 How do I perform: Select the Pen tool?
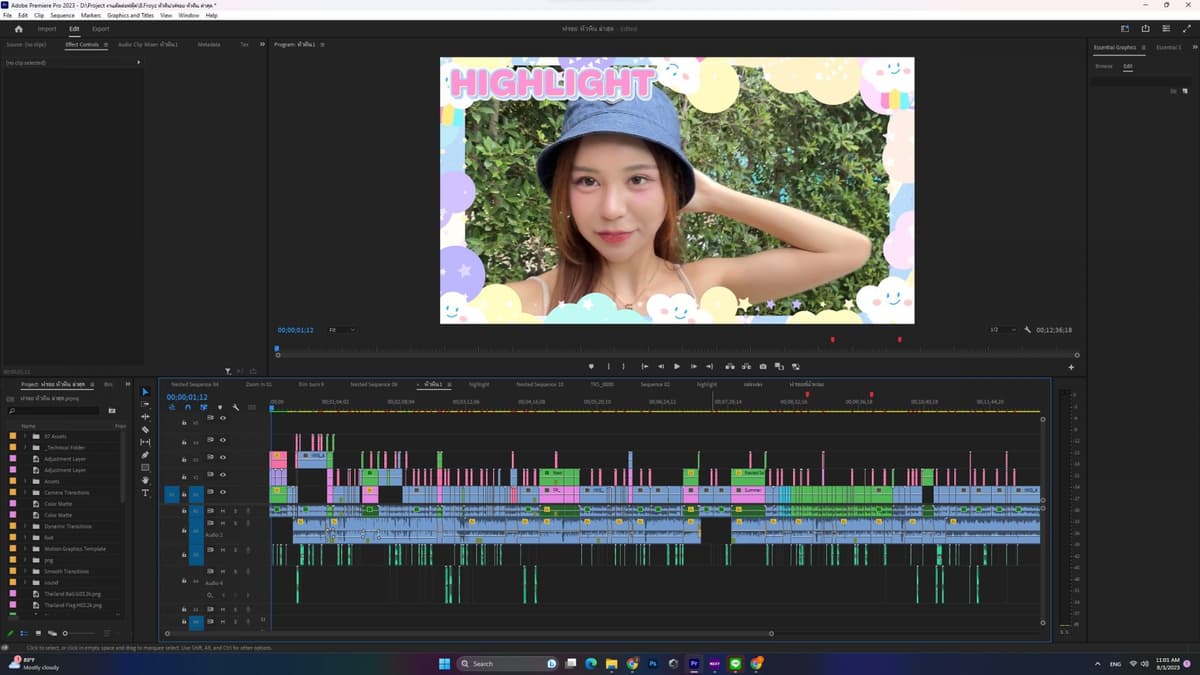[x=145, y=455]
